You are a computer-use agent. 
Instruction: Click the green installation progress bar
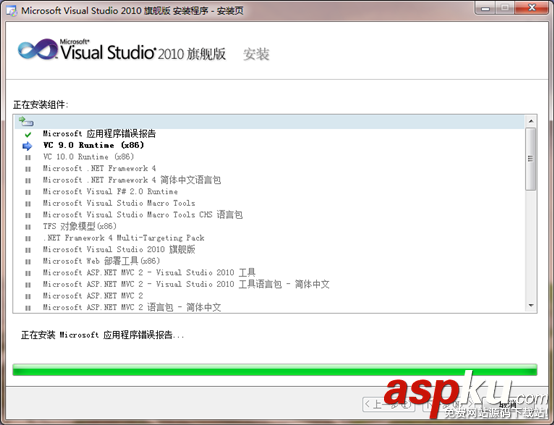click(275, 370)
